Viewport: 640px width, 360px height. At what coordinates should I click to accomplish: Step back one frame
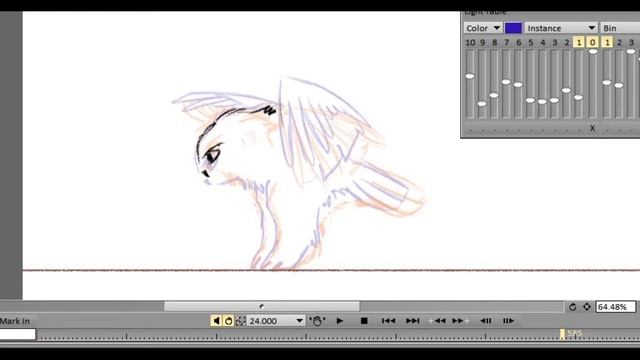click(485, 321)
